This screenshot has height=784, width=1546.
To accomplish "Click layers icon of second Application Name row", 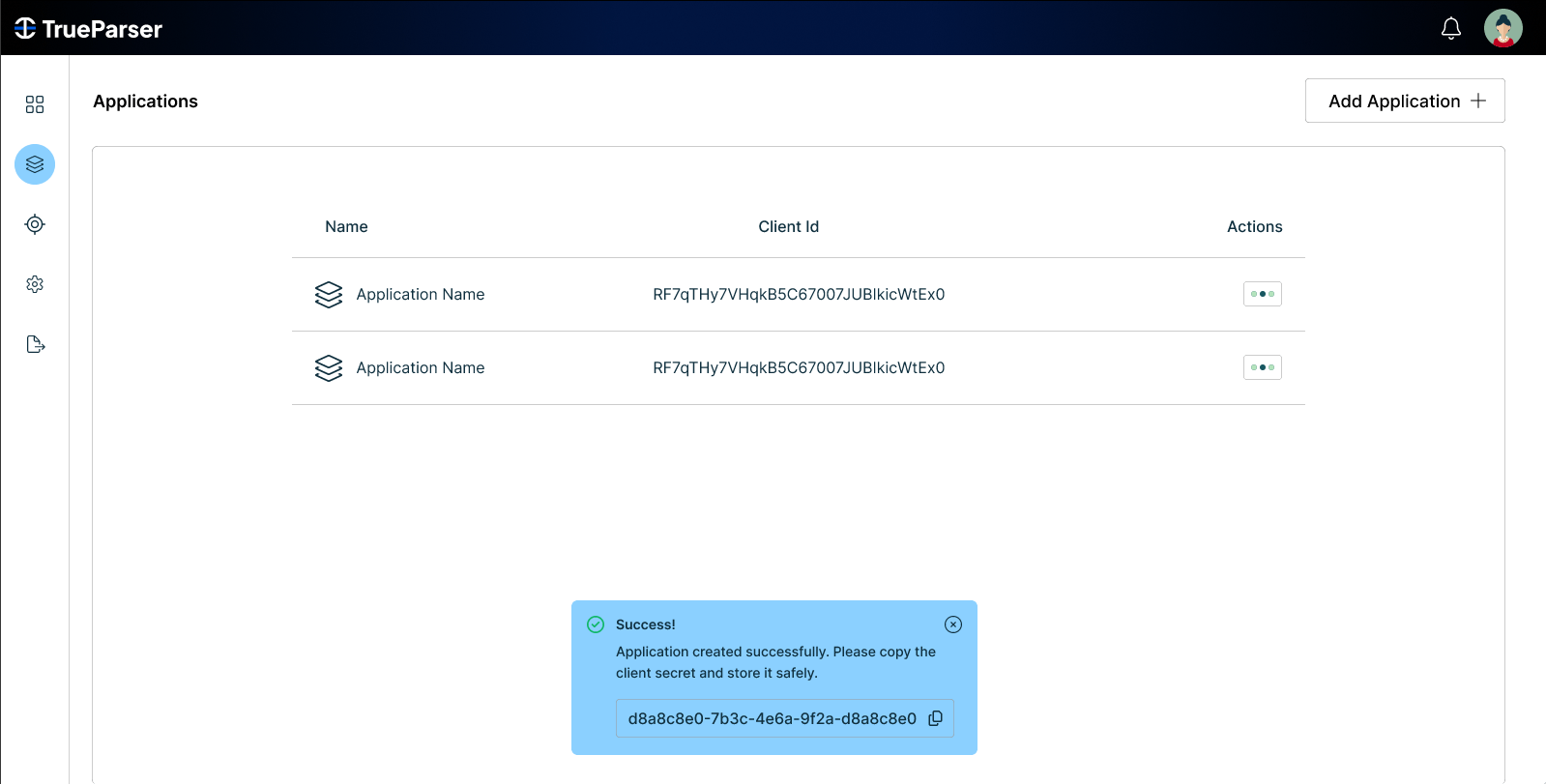I will point(329,367).
